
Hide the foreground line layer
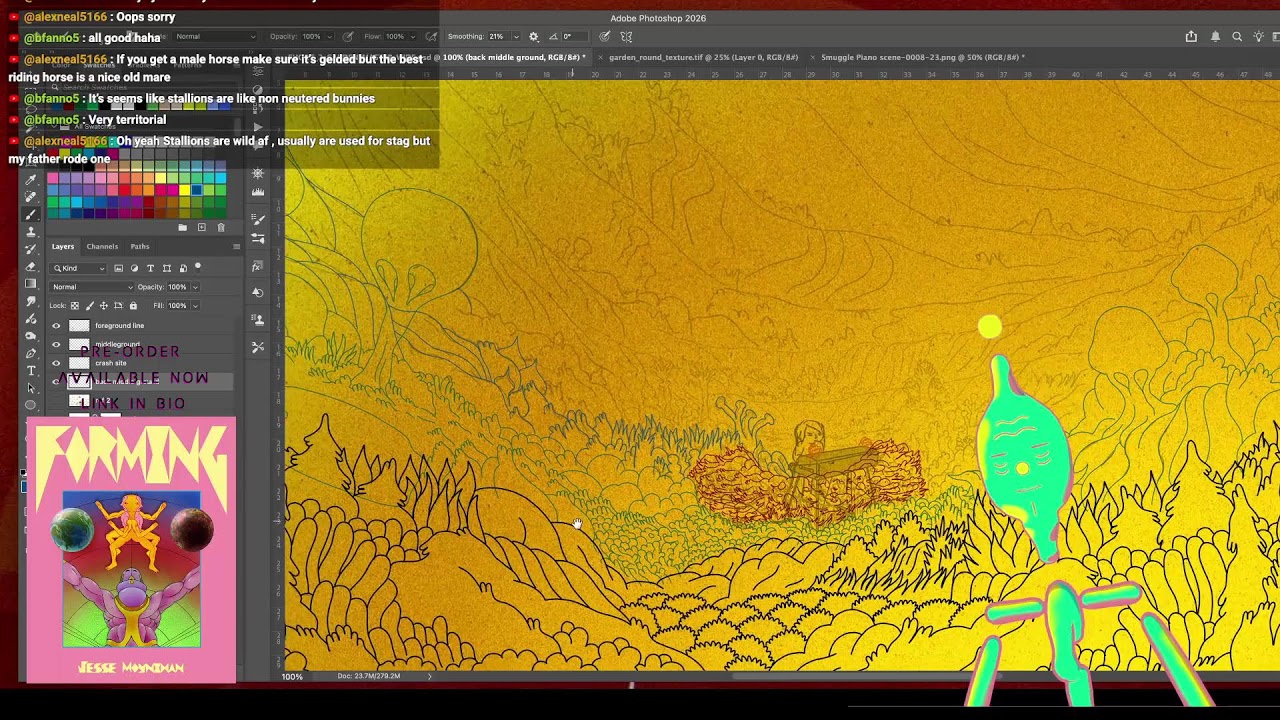pyautogui.click(x=56, y=326)
